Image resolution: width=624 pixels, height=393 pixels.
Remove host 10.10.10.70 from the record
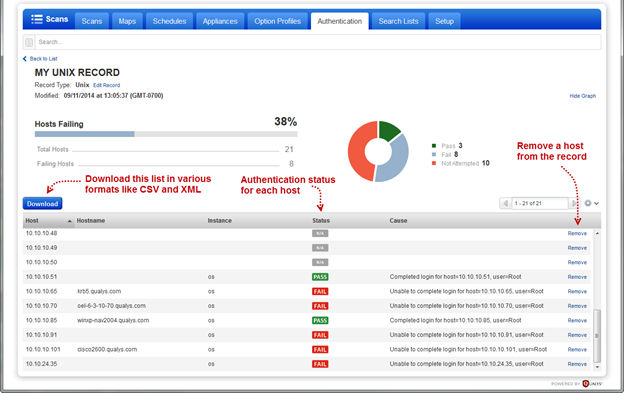(x=577, y=306)
